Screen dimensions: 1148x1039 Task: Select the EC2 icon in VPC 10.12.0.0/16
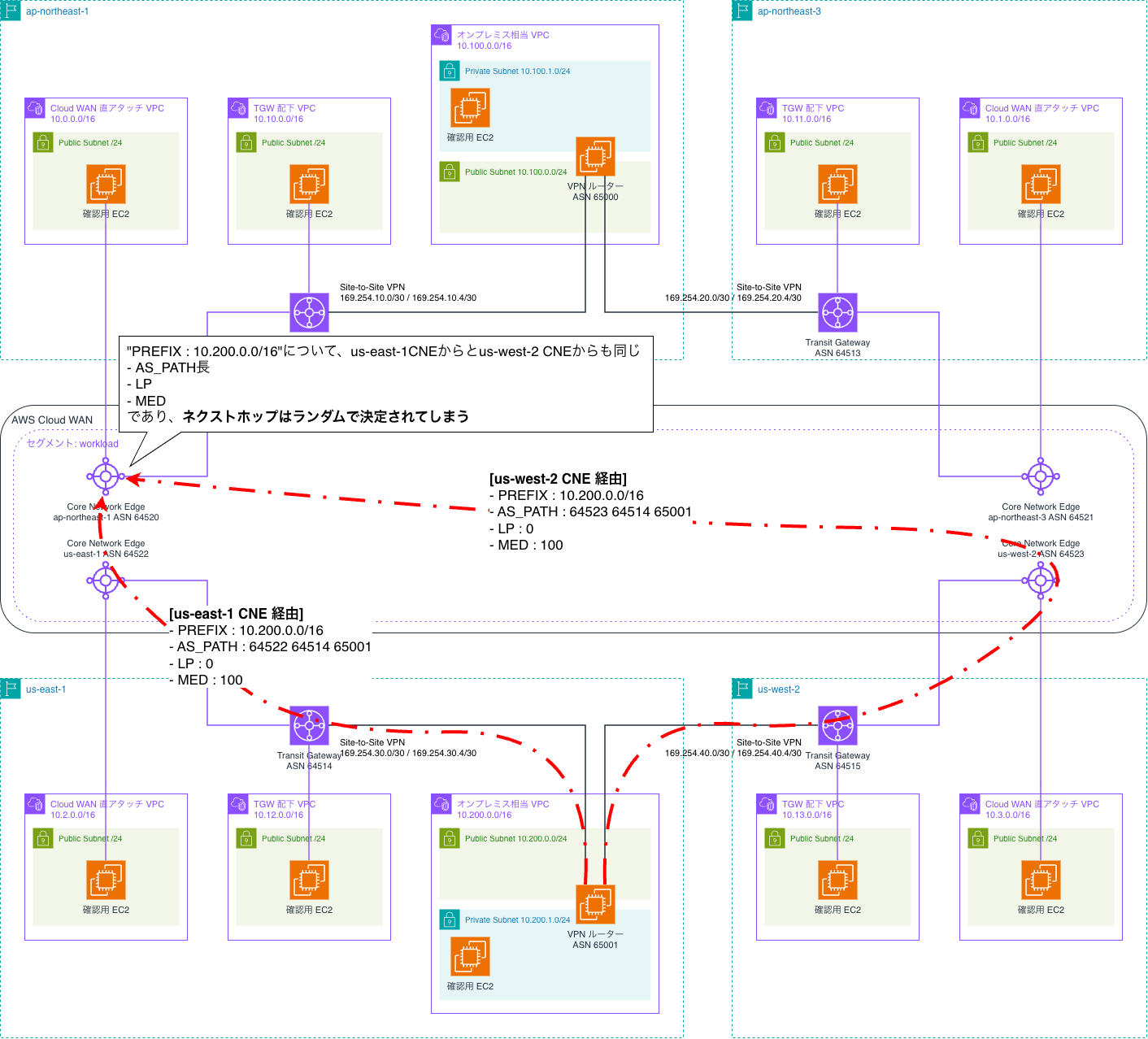309,880
